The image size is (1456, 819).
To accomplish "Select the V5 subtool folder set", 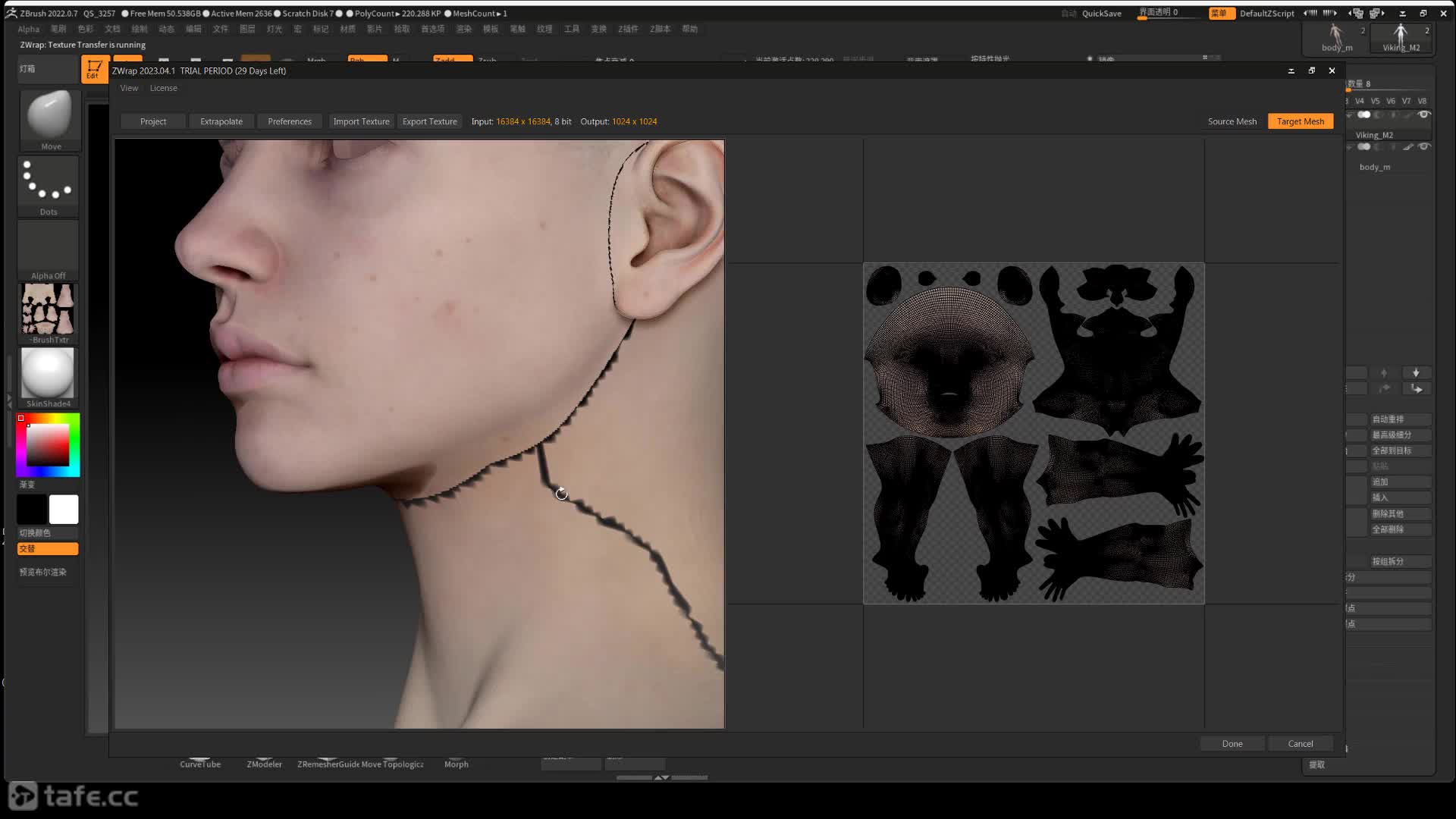I will coord(1375,101).
